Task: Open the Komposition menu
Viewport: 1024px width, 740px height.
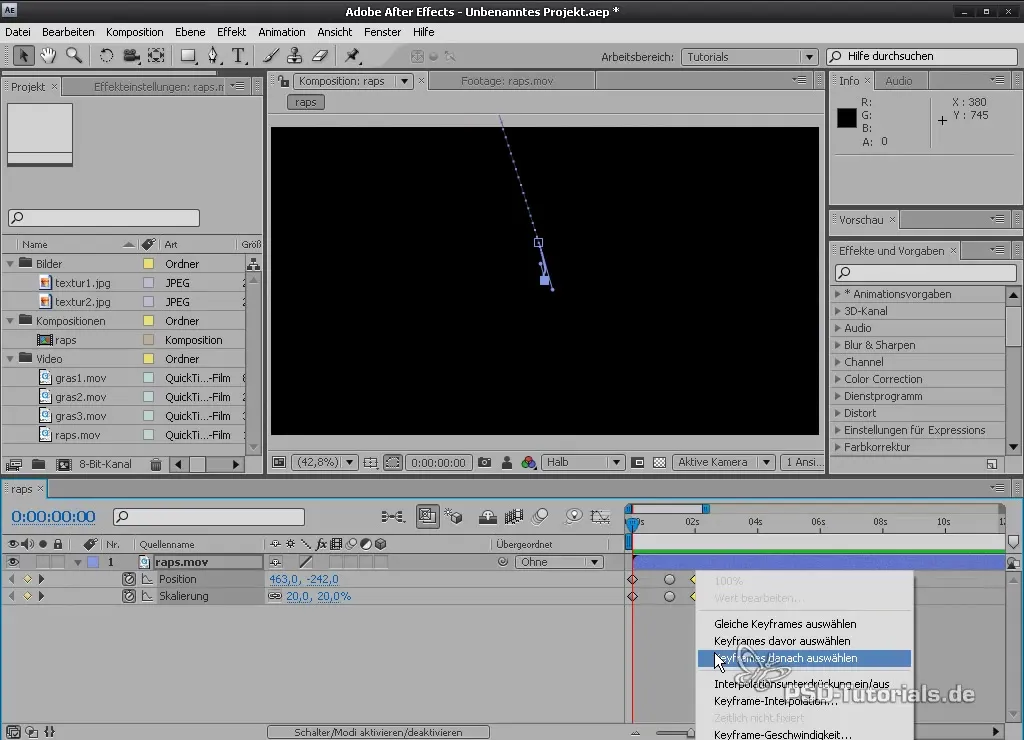Action: (135, 32)
